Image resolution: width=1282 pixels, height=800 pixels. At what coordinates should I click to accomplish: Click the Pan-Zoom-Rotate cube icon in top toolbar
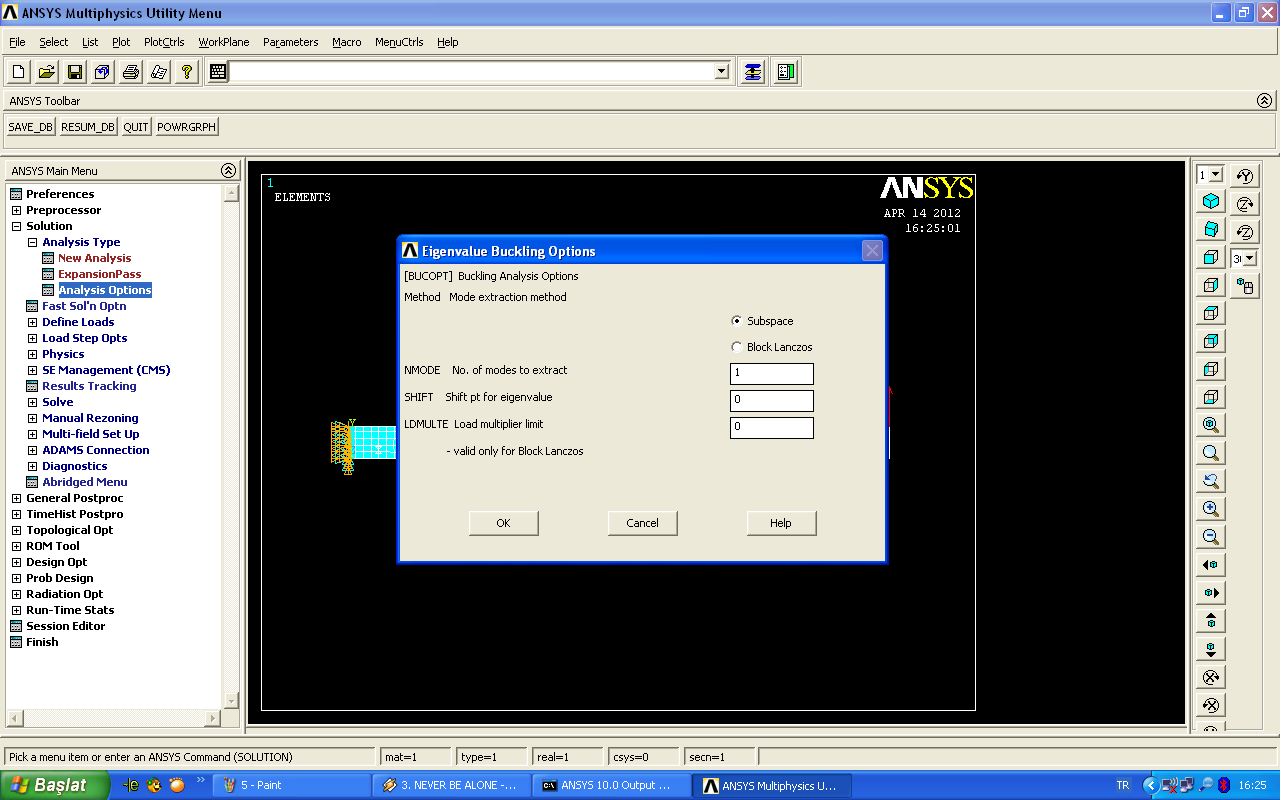[x=103, y=72]
